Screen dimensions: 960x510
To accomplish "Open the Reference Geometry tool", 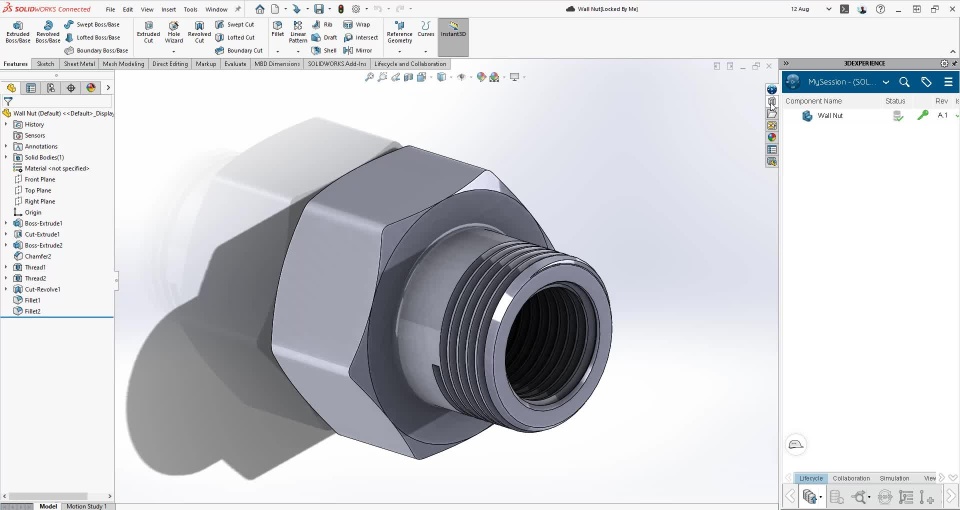I will 399,32.
